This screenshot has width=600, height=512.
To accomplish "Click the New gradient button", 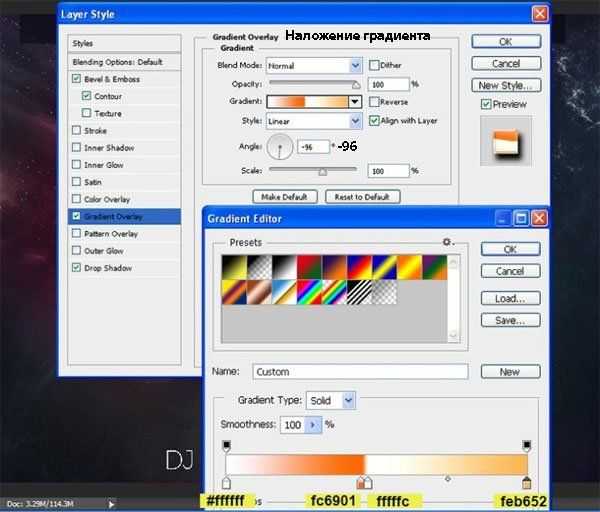I will pyautogui.click(x=510, y=372).
